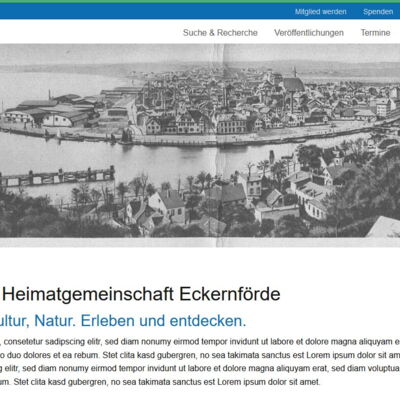This screenshot has height=400, width=400.
Task: Open the Suche & Recherche menu
Action: pos(220,33)
